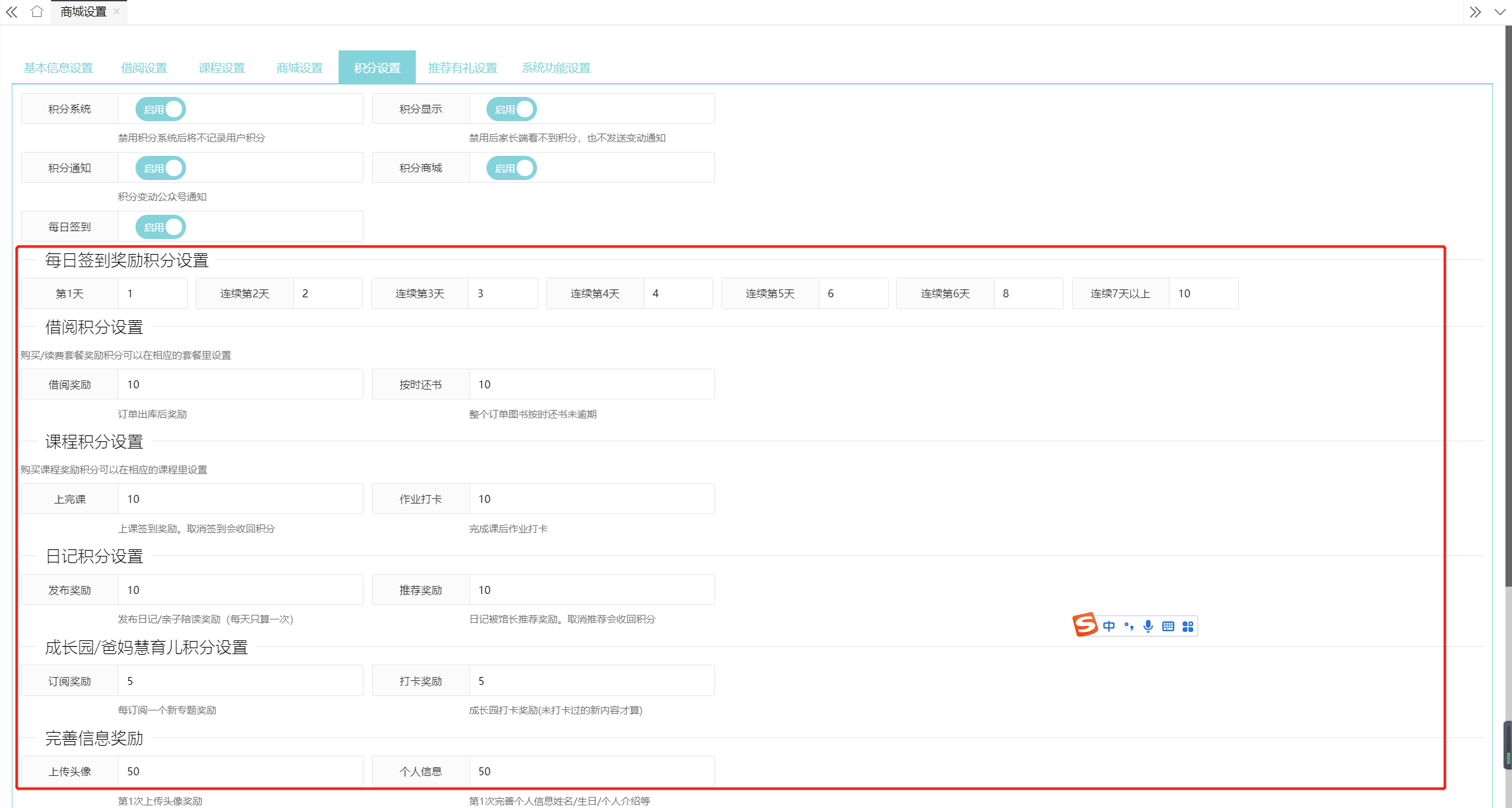Image resolution: width=1512 pixels, height=808 pixels.
Task: Open the 课程设置 tab
Action: [x=221, y=67]
